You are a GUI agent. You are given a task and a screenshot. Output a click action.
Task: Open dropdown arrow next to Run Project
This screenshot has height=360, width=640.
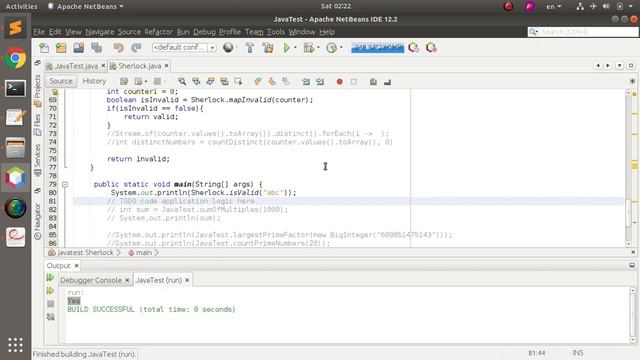[x=295, y=48]
